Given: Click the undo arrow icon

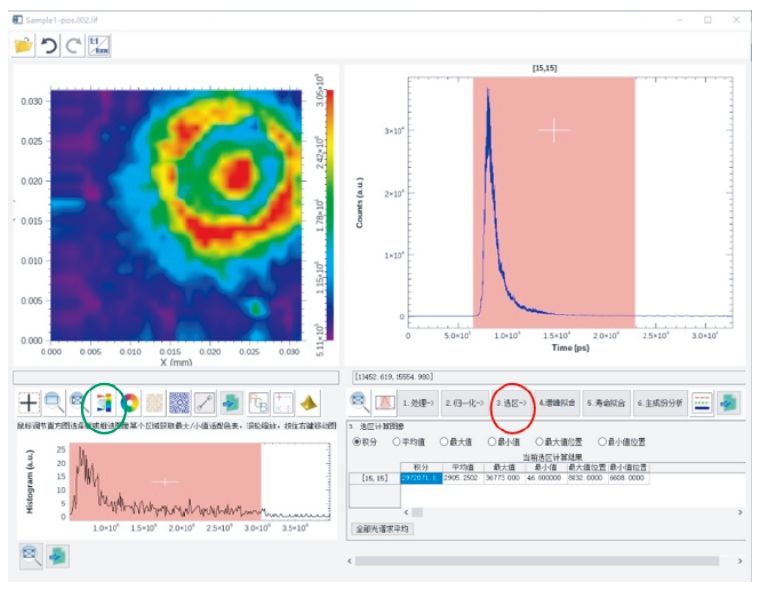Looking at the screenshot, I should 48,46.
